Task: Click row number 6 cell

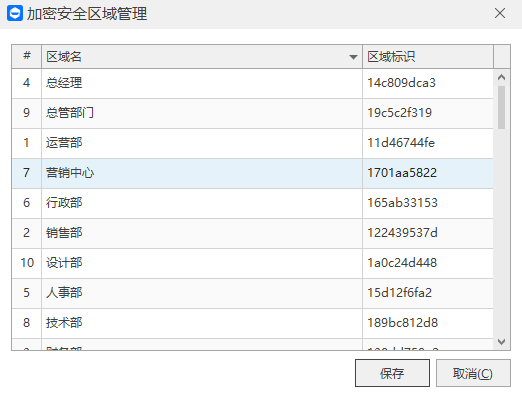Action: pos(27,203)
